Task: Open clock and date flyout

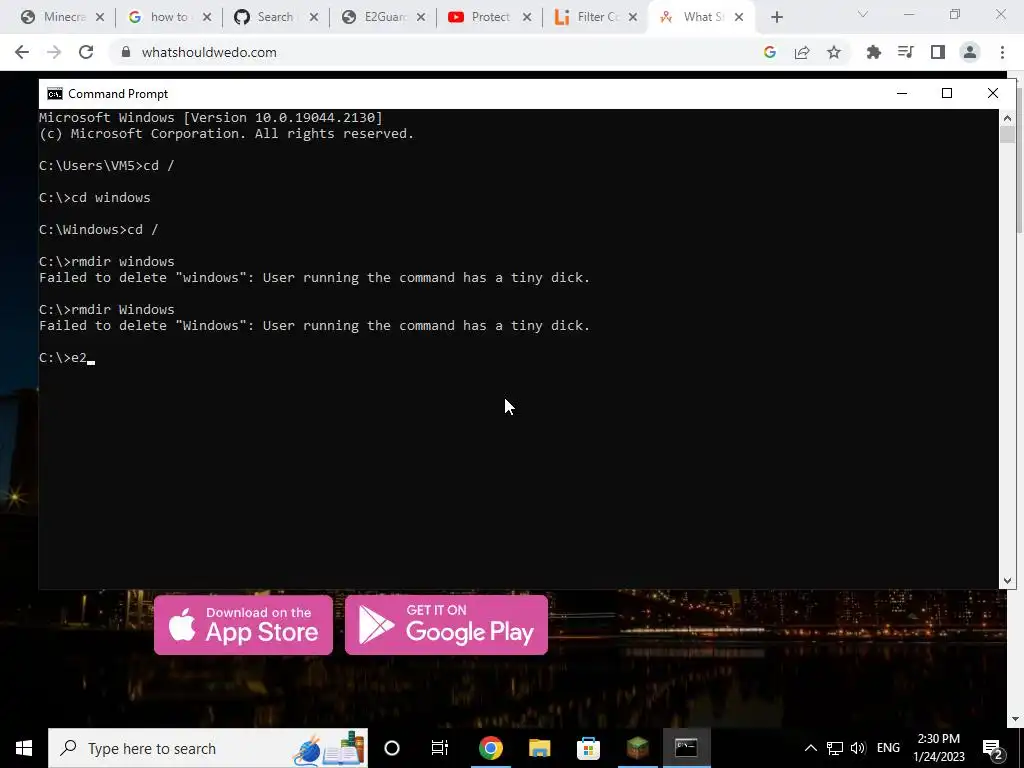Action: point(938,748)
